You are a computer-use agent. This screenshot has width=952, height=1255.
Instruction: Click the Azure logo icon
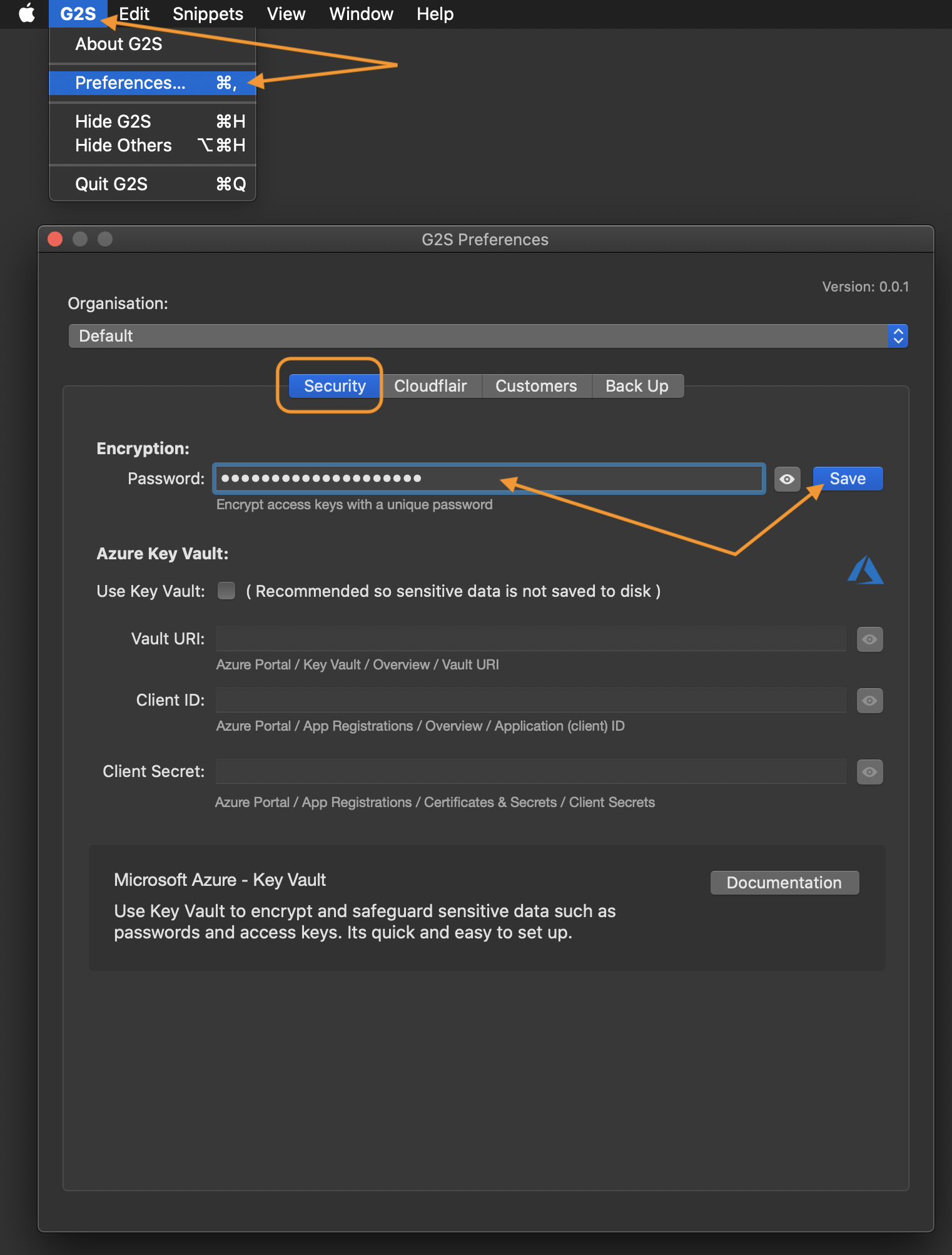coord(866,570)
